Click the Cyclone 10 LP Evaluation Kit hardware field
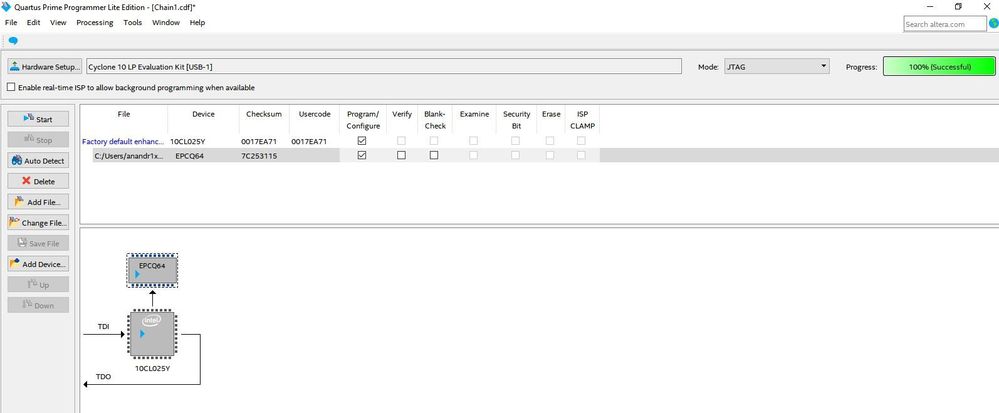Image resolution: width=999 pixels, height=413 pixels. click(384, 66)
